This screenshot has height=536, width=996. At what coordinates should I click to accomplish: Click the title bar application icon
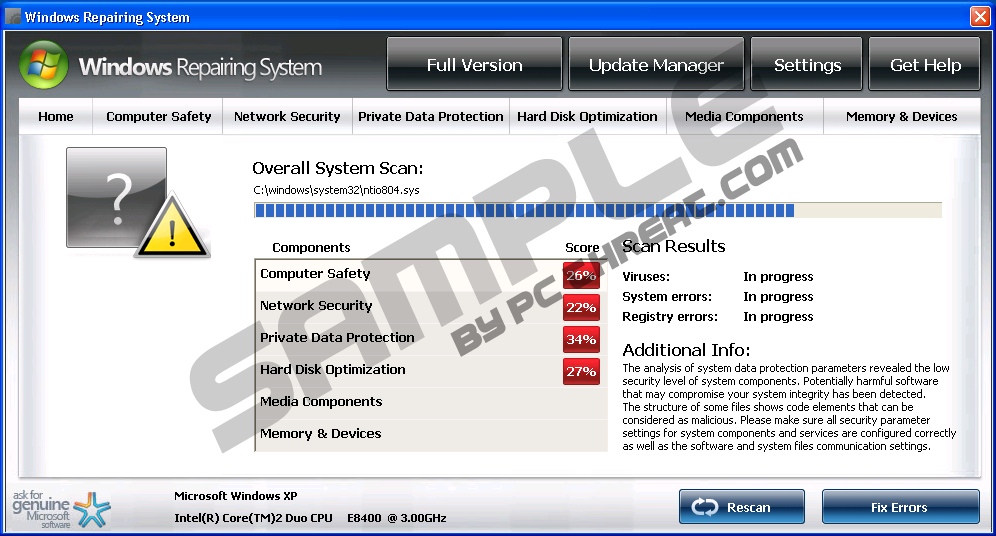[x=13, y=17]
